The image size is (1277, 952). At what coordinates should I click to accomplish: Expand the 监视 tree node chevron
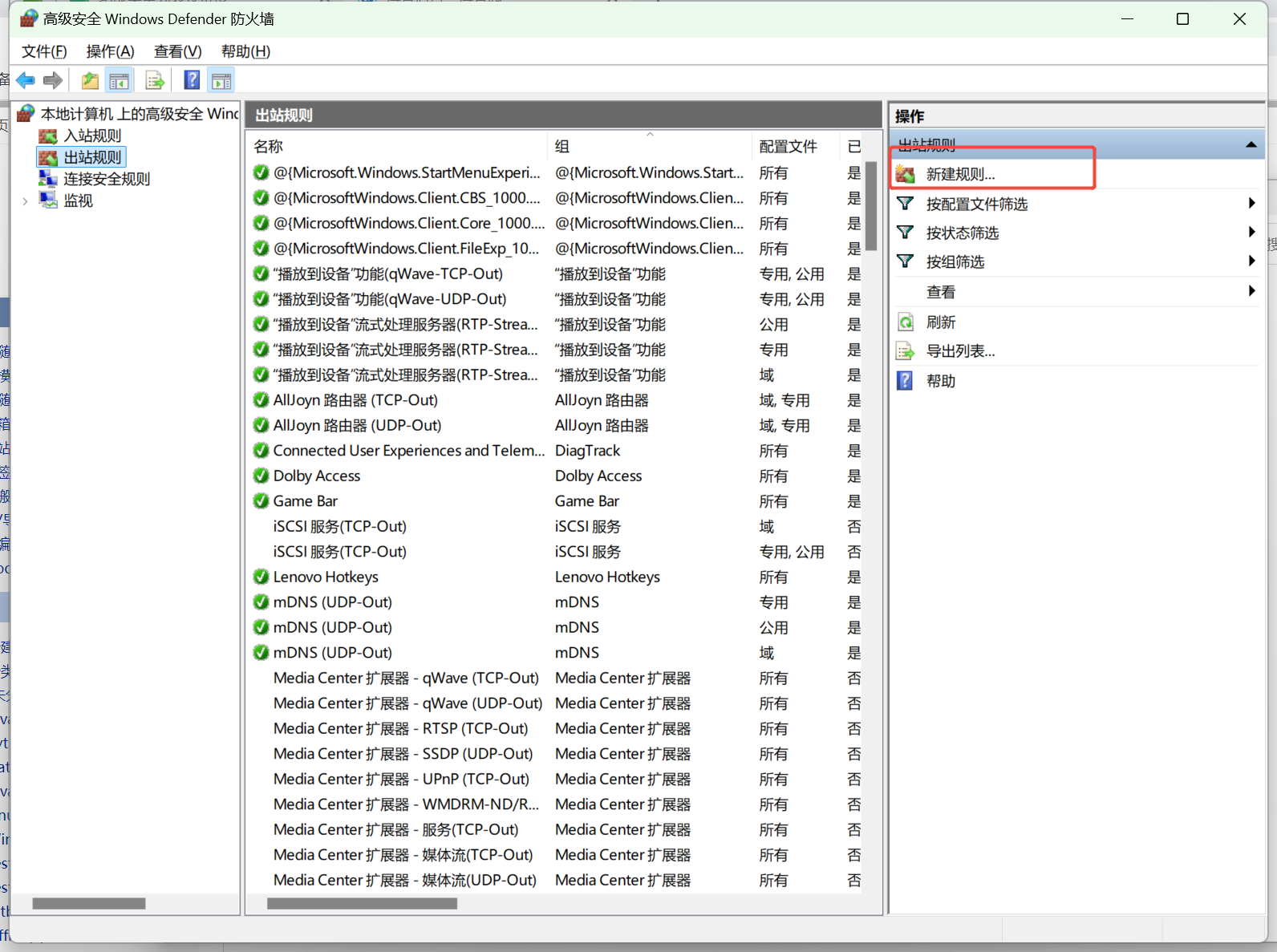tap(25, 201)
